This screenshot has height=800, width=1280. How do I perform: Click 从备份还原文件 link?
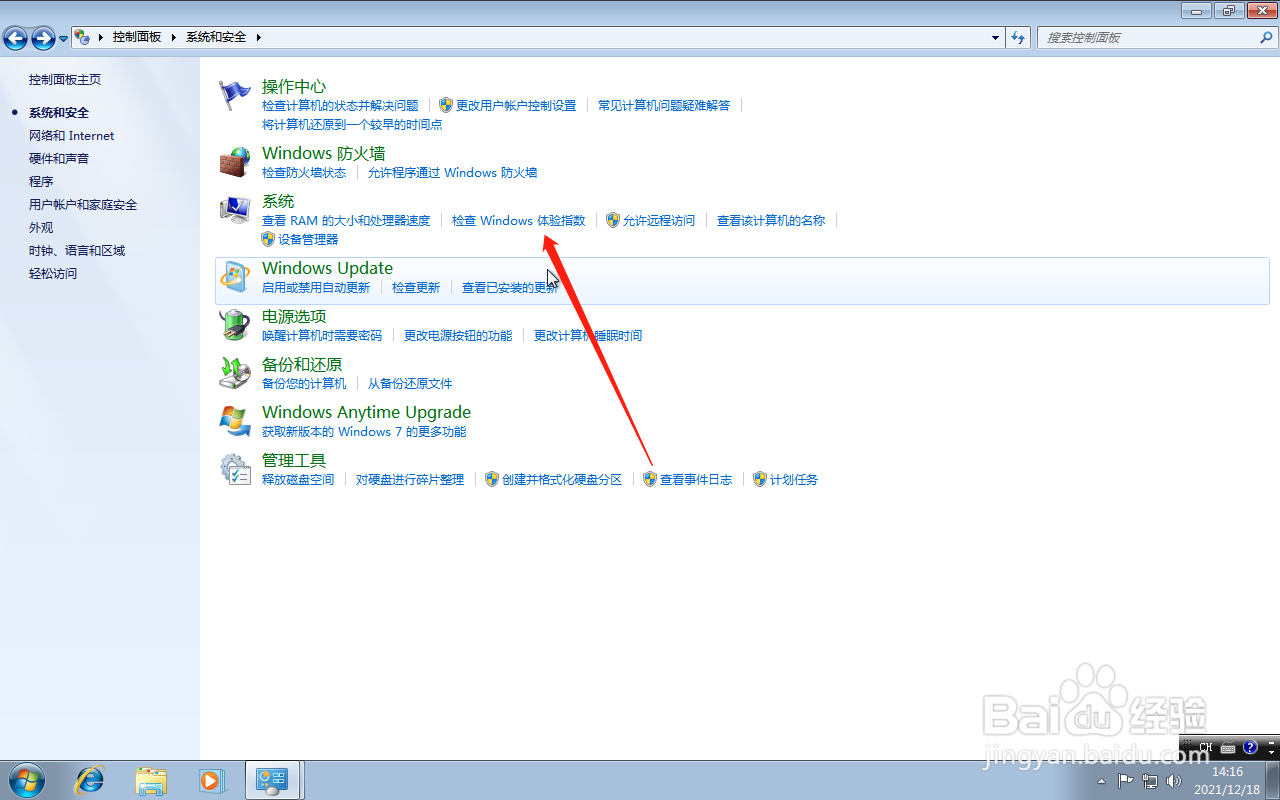coord(410,383)
